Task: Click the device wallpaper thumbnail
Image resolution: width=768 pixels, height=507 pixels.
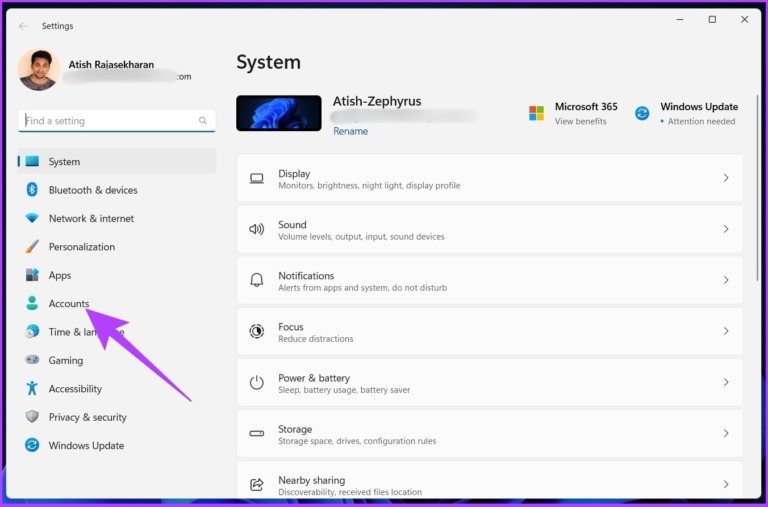Action: 279,113
